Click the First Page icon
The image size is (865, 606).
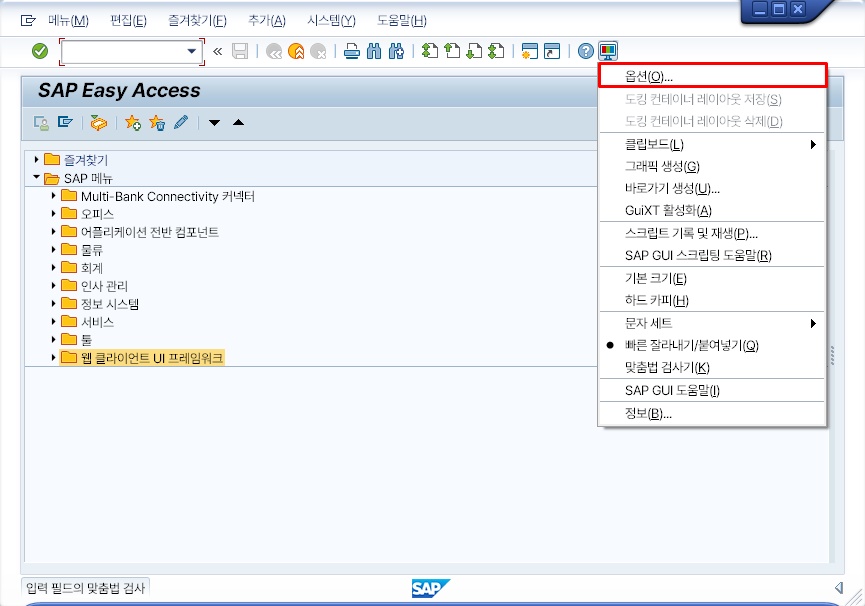pos(430,51)
